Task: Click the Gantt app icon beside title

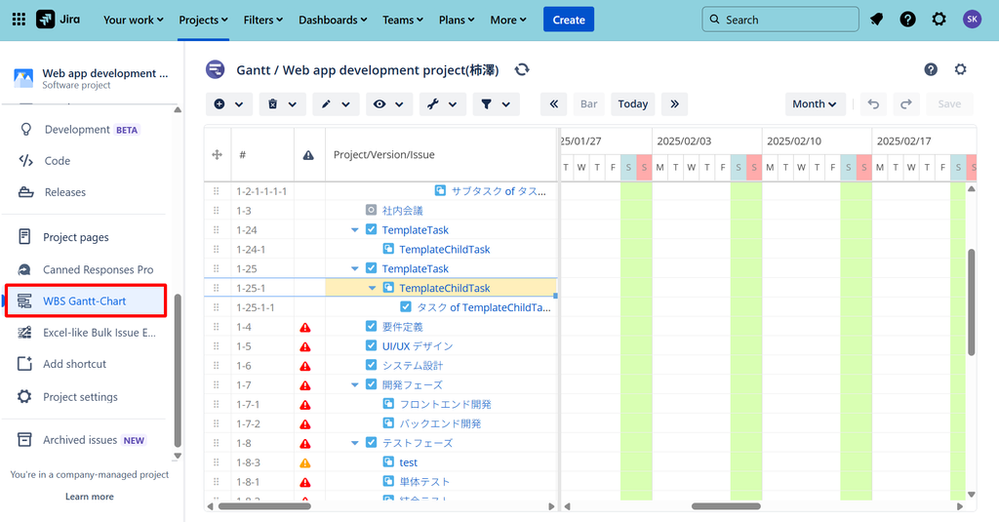Action: (215, 69)
